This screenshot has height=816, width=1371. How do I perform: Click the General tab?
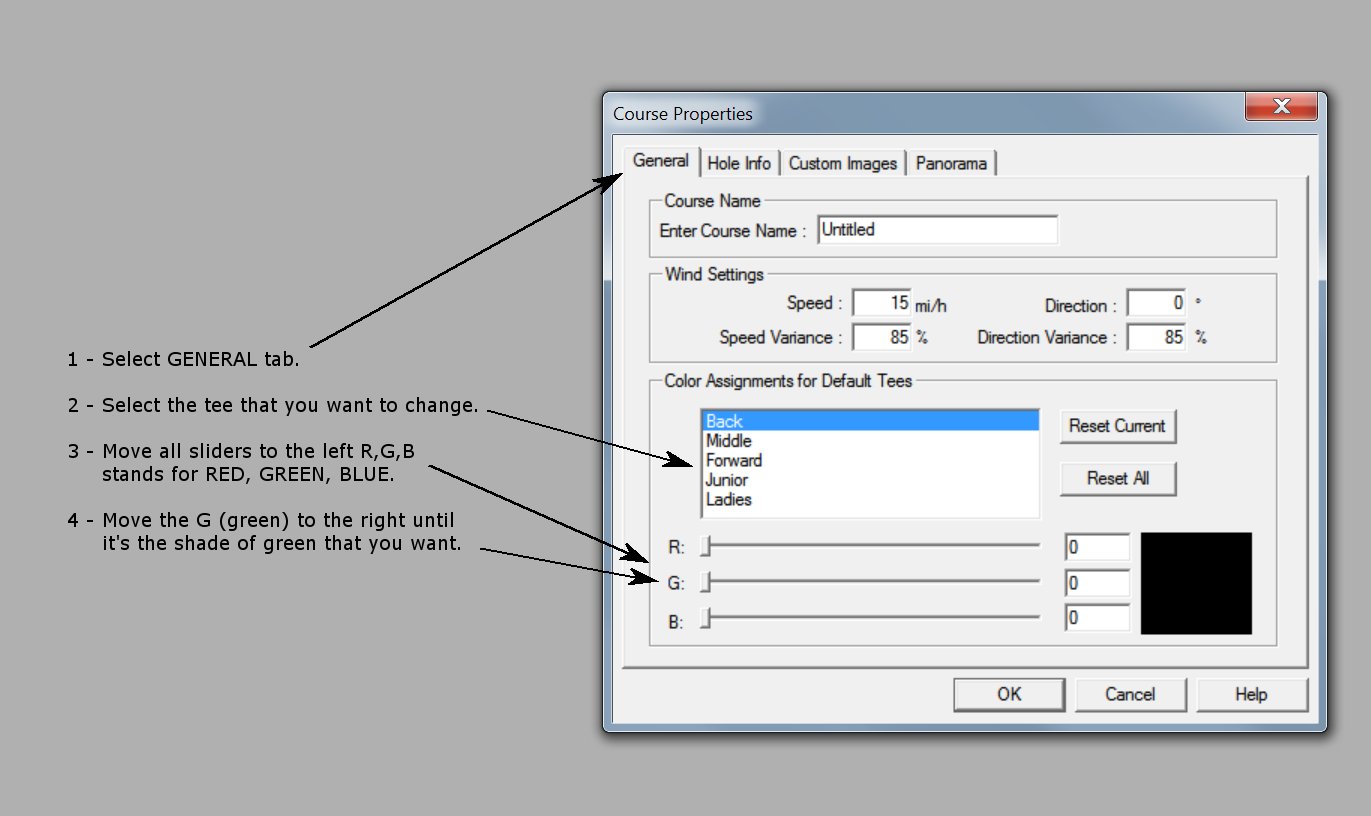661,161
